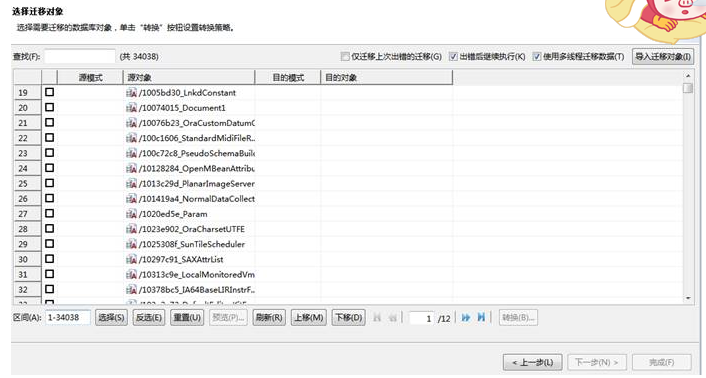Click the vertical scrollbar thumb
Screen dimensions: 706x378
click(688, 88)
